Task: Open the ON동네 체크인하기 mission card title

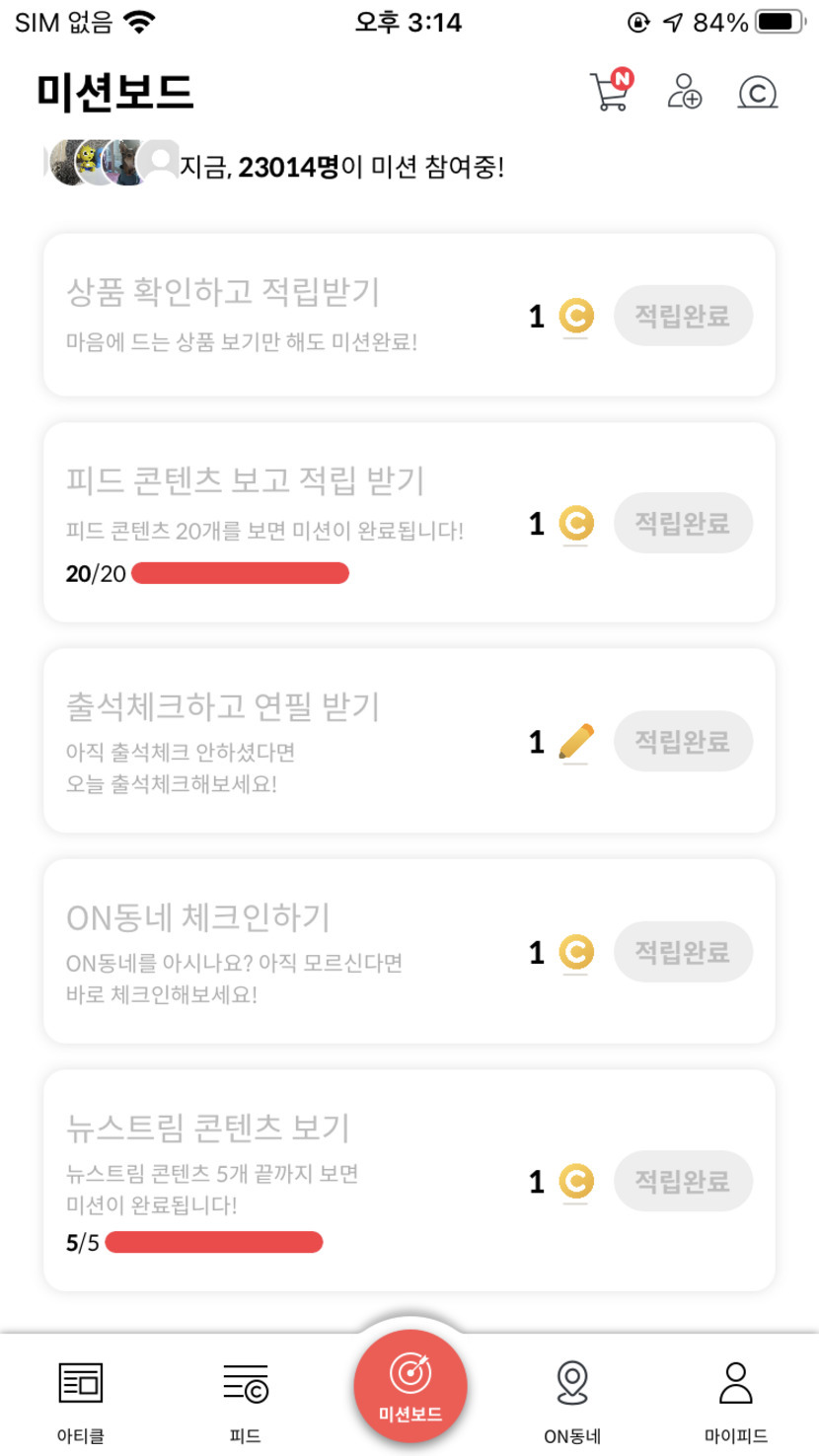Action: [x=198, y=917]
